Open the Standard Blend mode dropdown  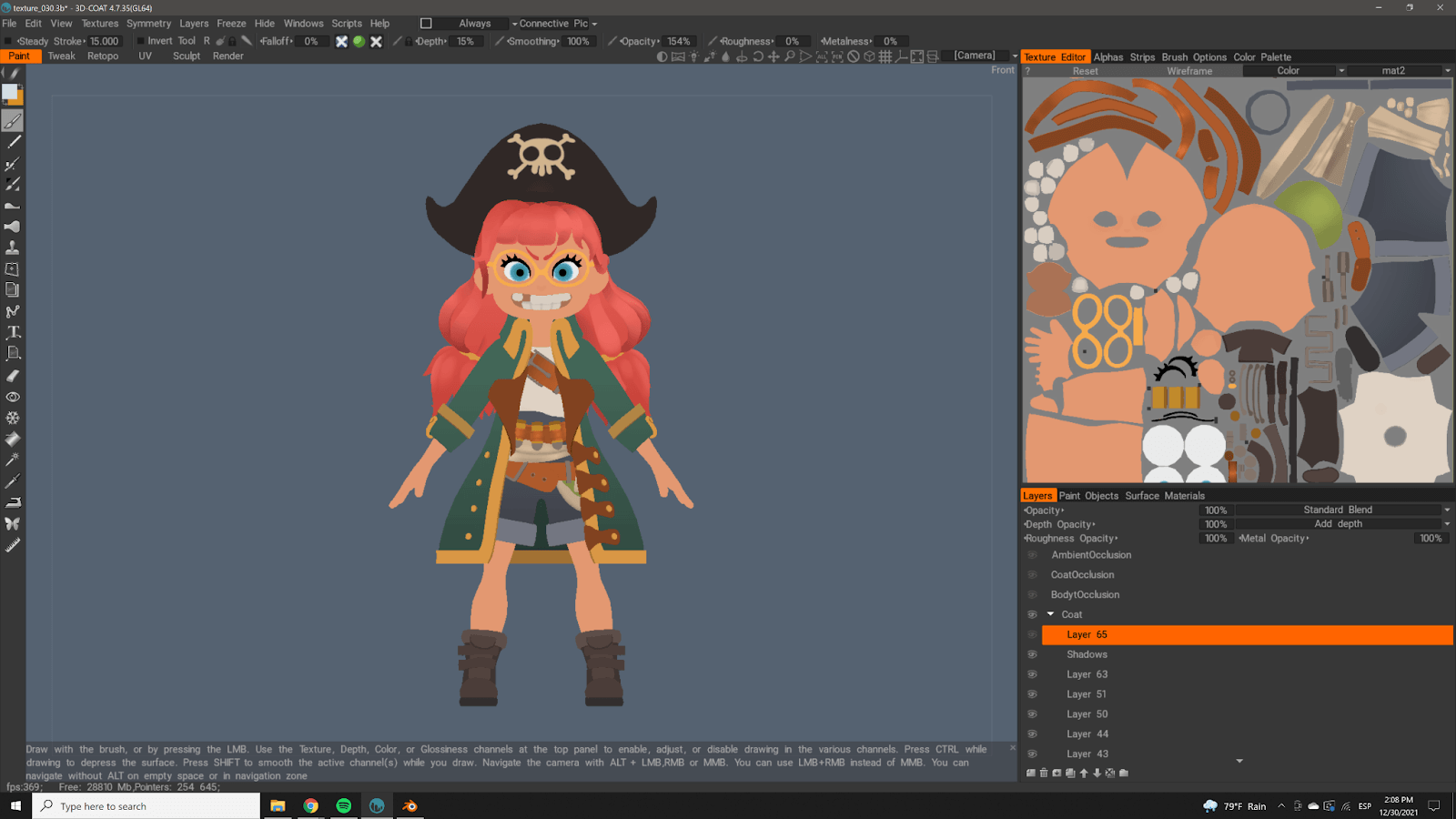(1343, 510)
